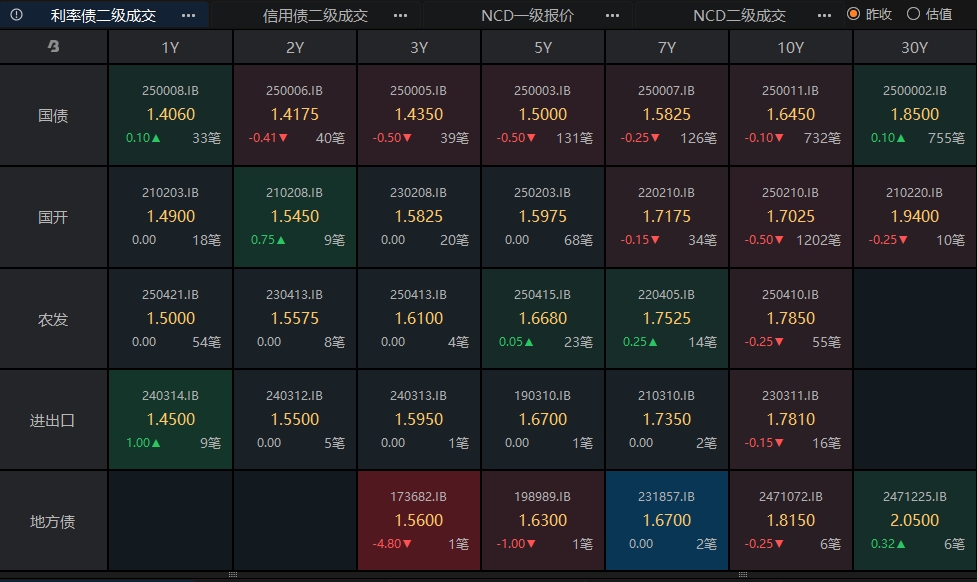Grab the right splitter handle at bottom edge

click(742, 575)
